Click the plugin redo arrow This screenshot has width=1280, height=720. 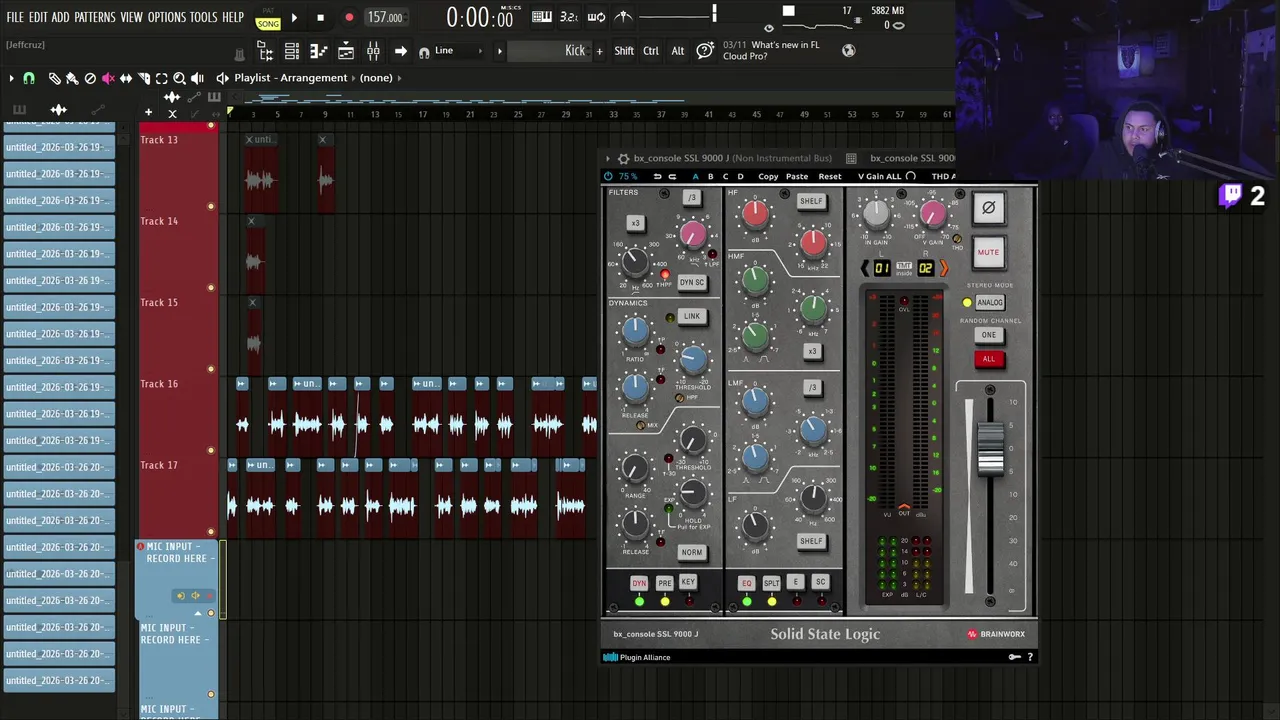(x=672, y=176)
